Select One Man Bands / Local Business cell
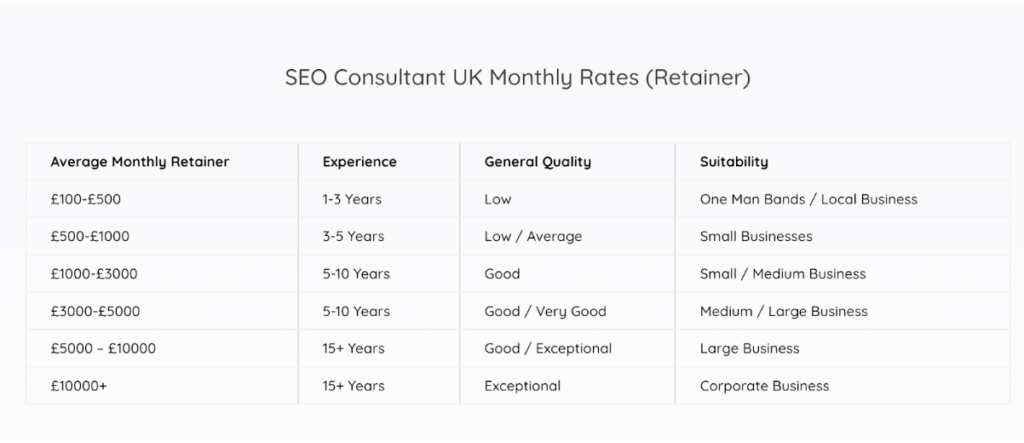 (808, 199)
